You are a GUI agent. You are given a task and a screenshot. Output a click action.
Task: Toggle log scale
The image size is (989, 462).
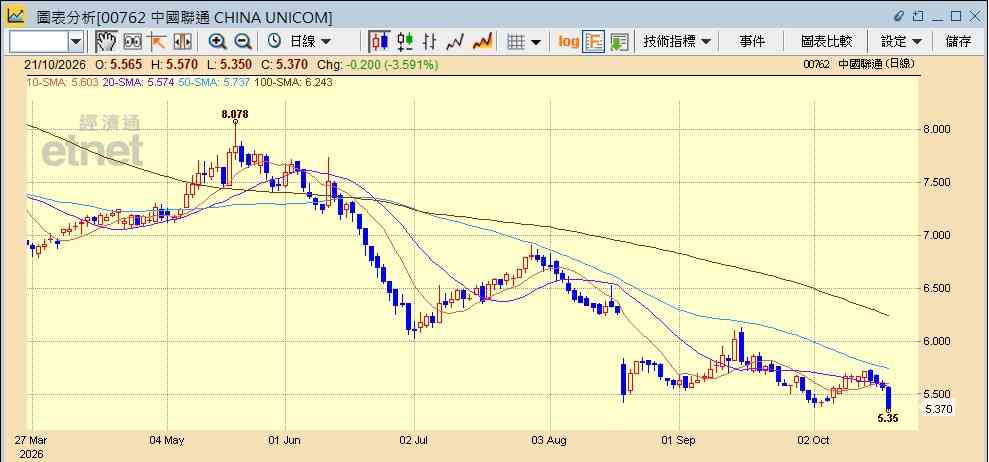(568, 42)
